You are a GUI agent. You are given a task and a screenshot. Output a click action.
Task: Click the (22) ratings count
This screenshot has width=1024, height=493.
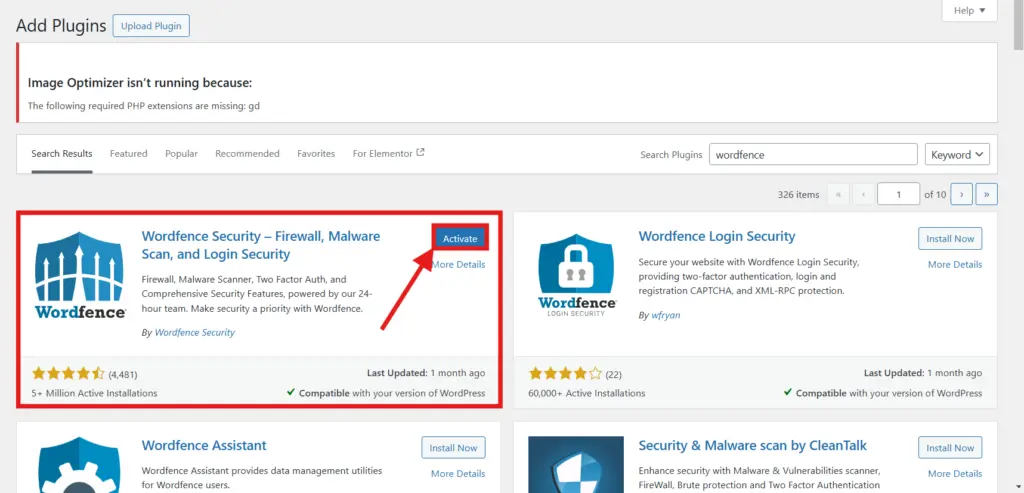coord(613,375)
